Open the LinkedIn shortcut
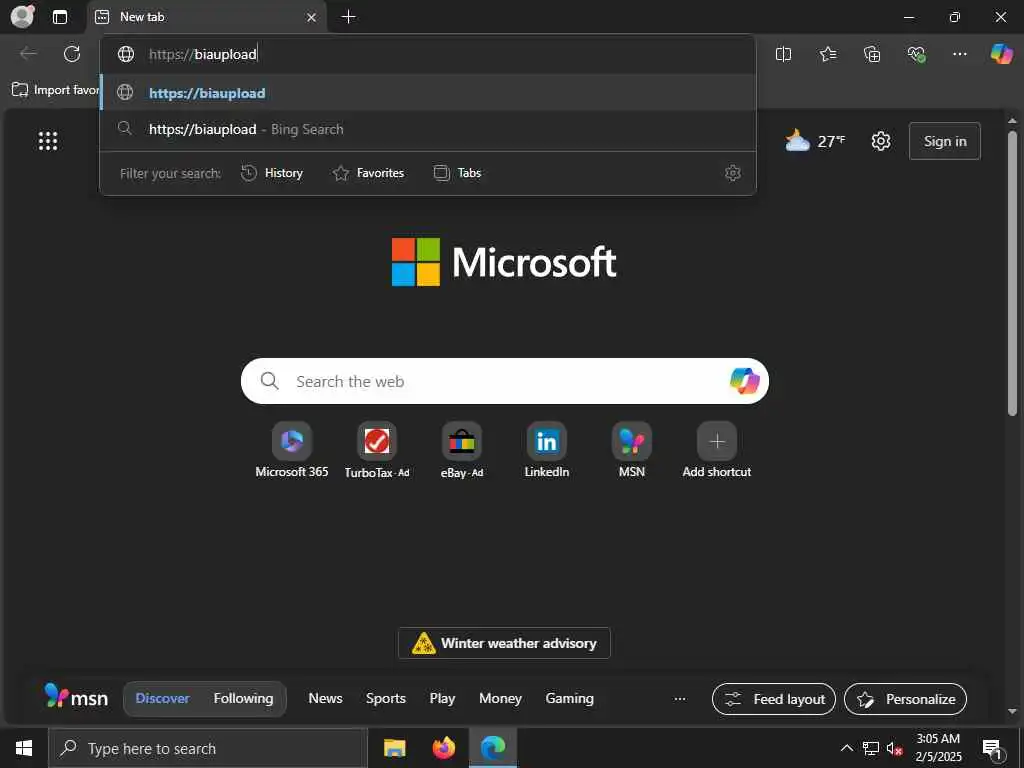The height and width of the screenshot is (768, 1024). (x=547, y=451)
